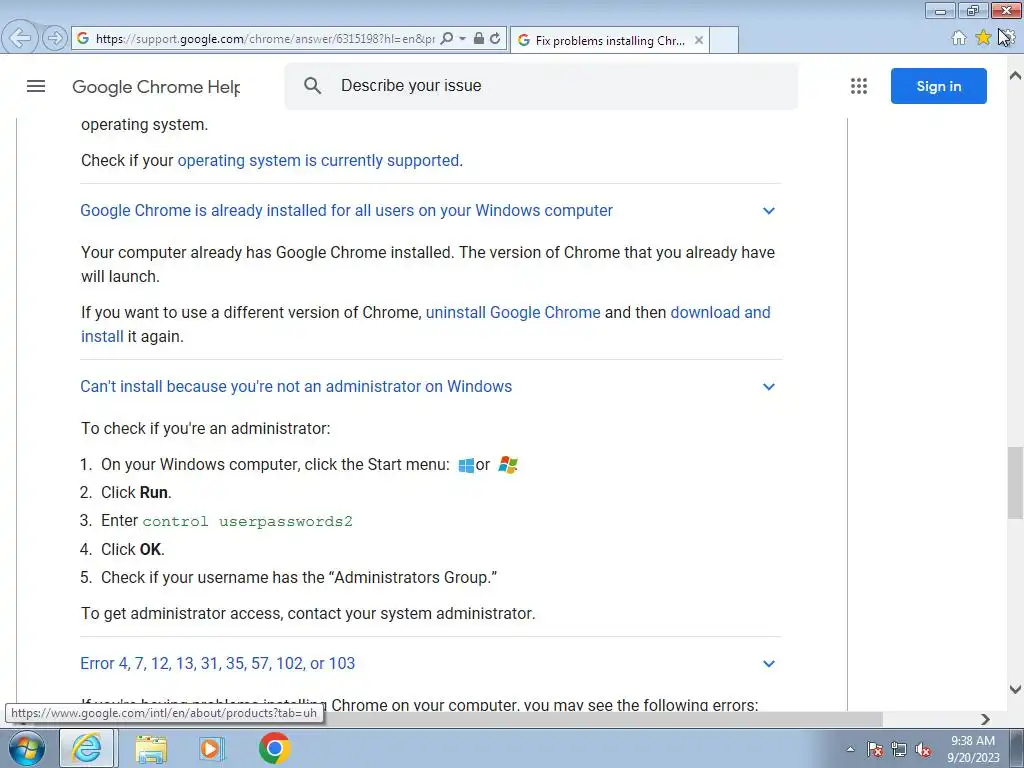1024x768 pixels.
Task: Click chevron beside 'Error 4, 7, 12' heading
Action: (769, 664)
